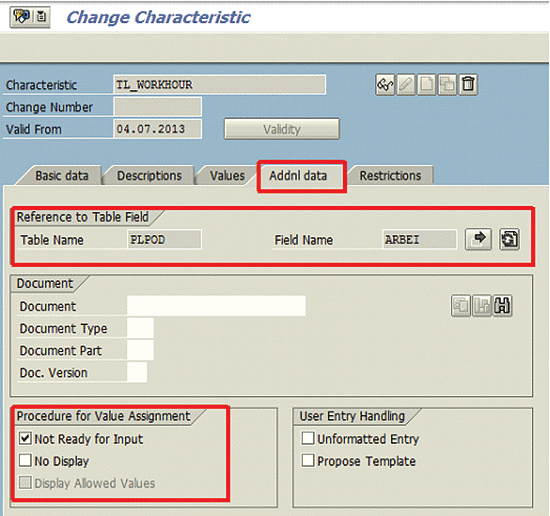Click the trash delete icon

[x=468, y=85]
